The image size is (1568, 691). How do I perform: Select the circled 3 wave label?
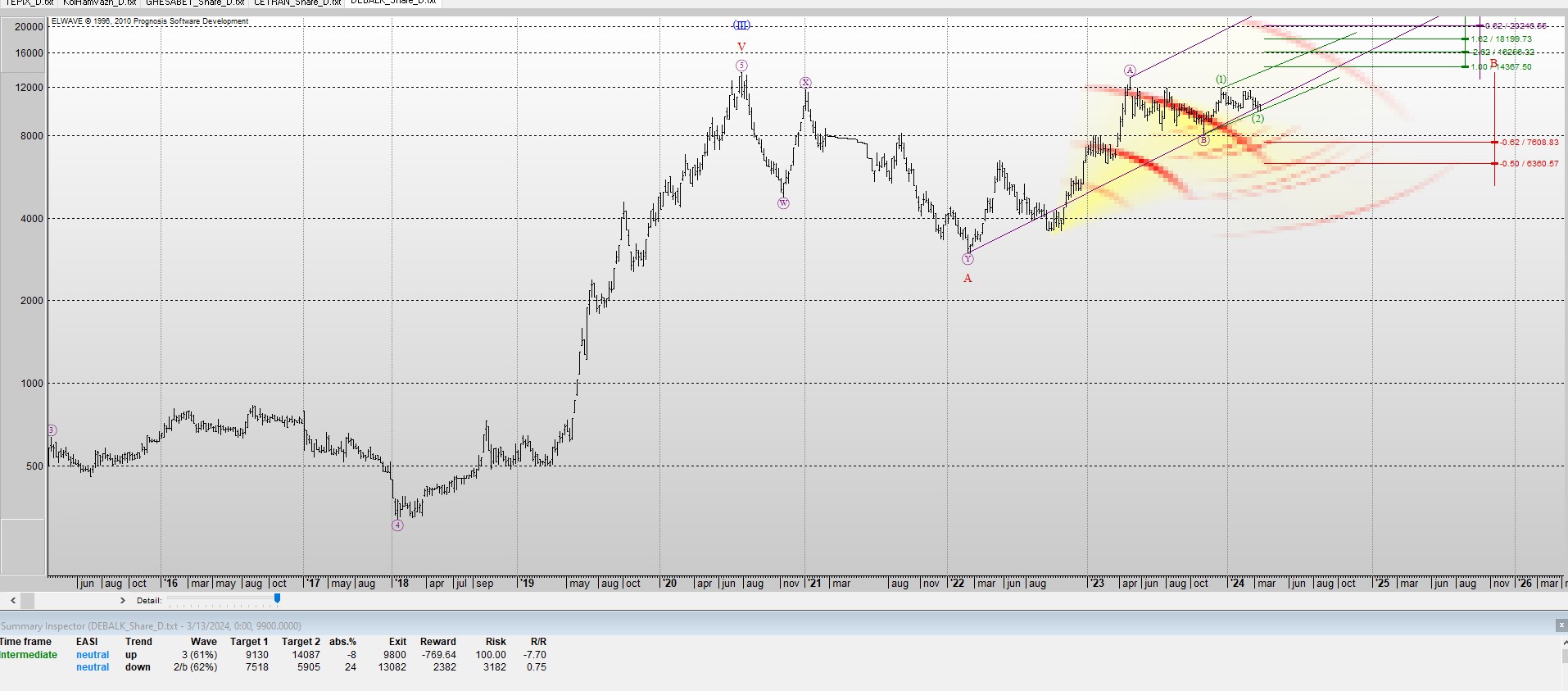tap(52, 430)
